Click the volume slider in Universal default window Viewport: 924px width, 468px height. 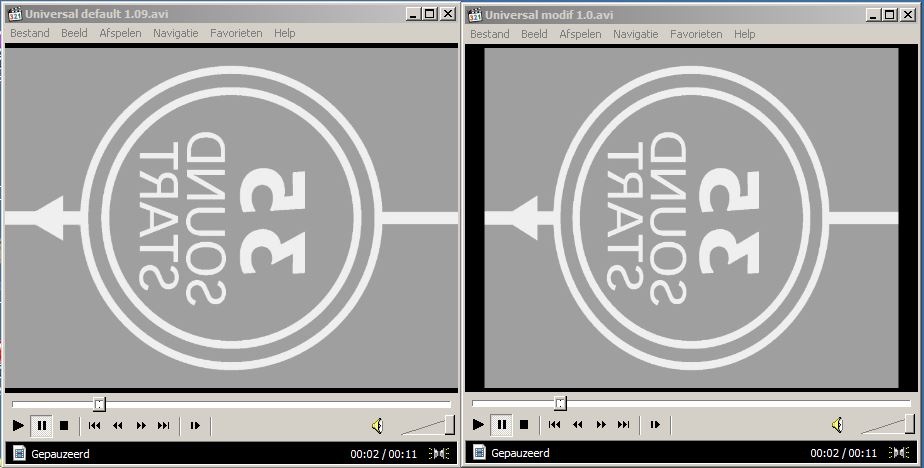428,425
